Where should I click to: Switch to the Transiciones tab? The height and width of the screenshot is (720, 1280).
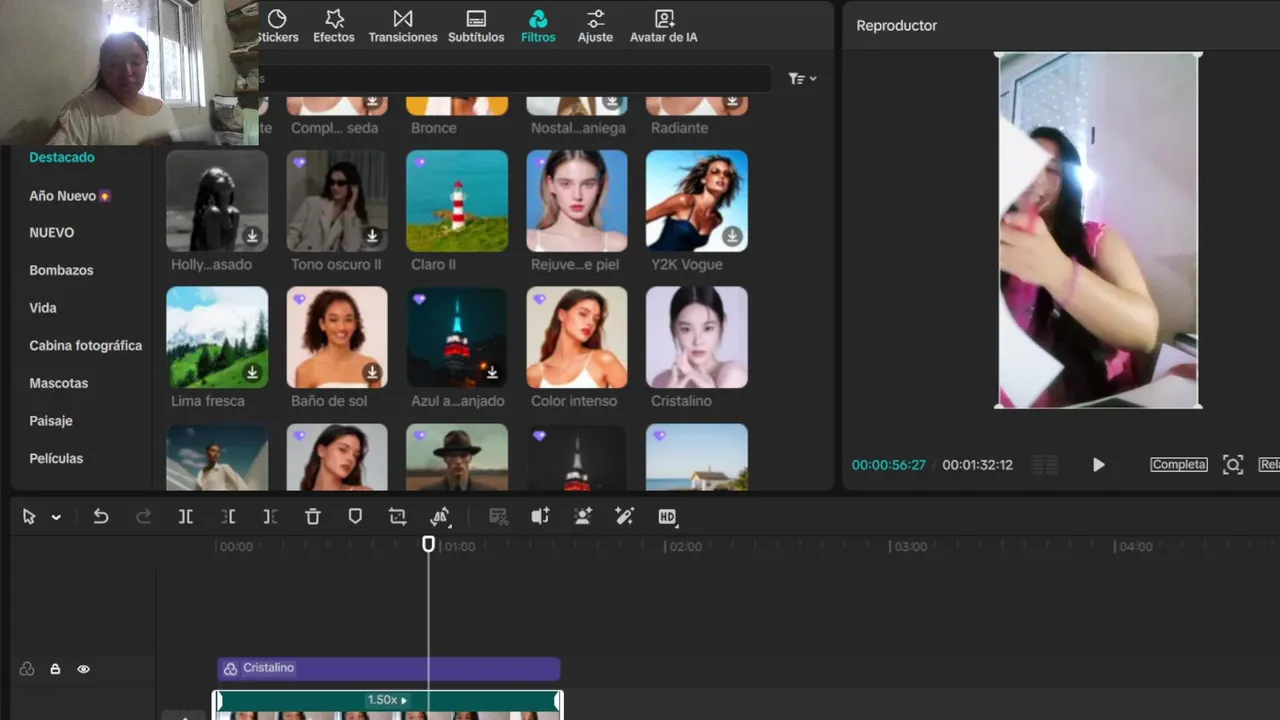pyautogui.click(x=403, y=27)
